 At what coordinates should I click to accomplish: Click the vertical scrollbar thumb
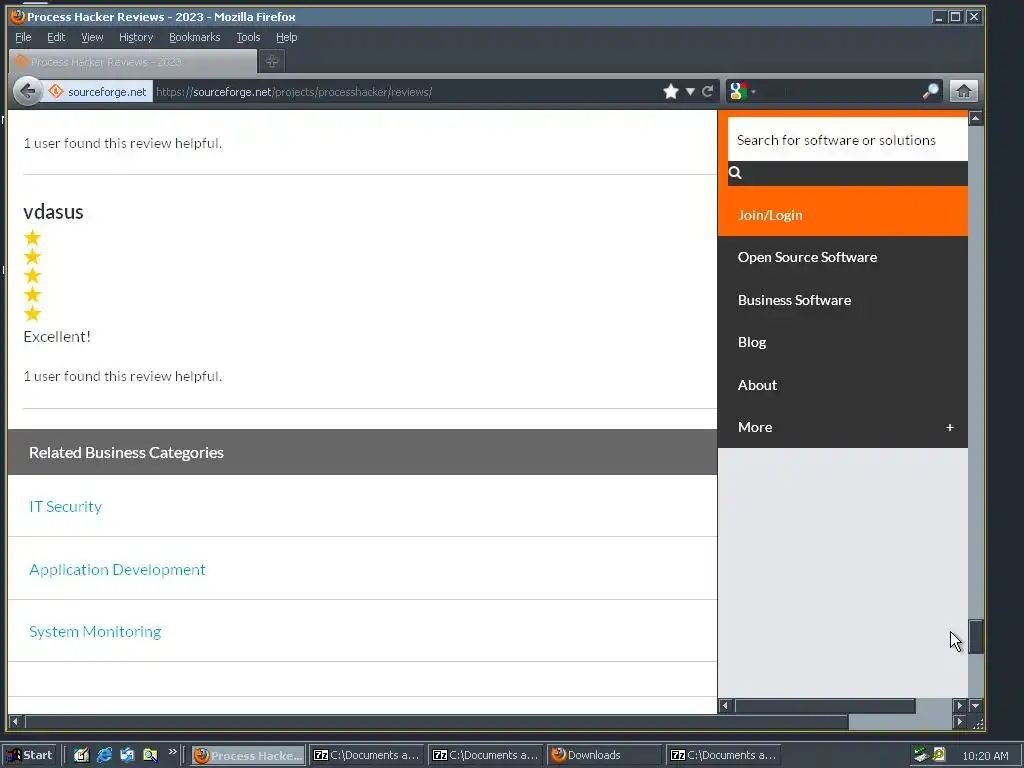[x=976, y=636]
